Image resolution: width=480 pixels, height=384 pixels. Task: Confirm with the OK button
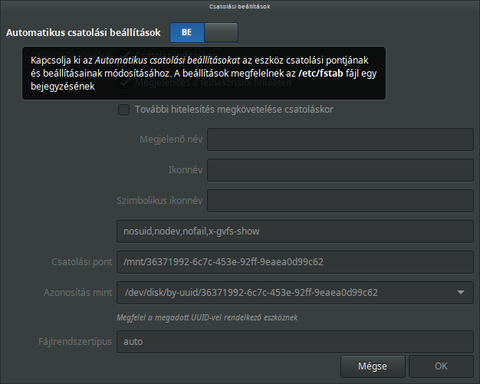441,366
